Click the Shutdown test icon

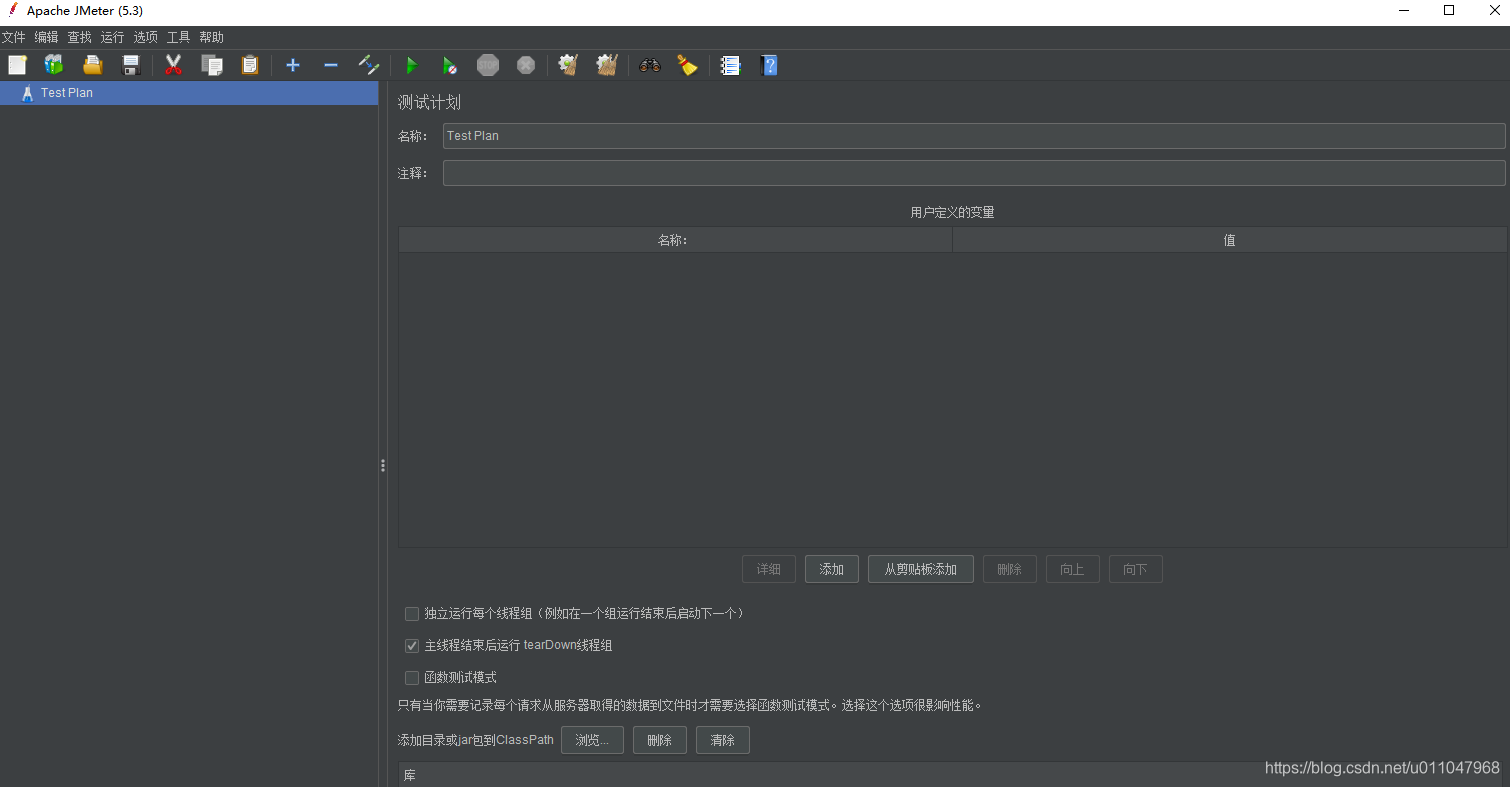pos(526,65)
